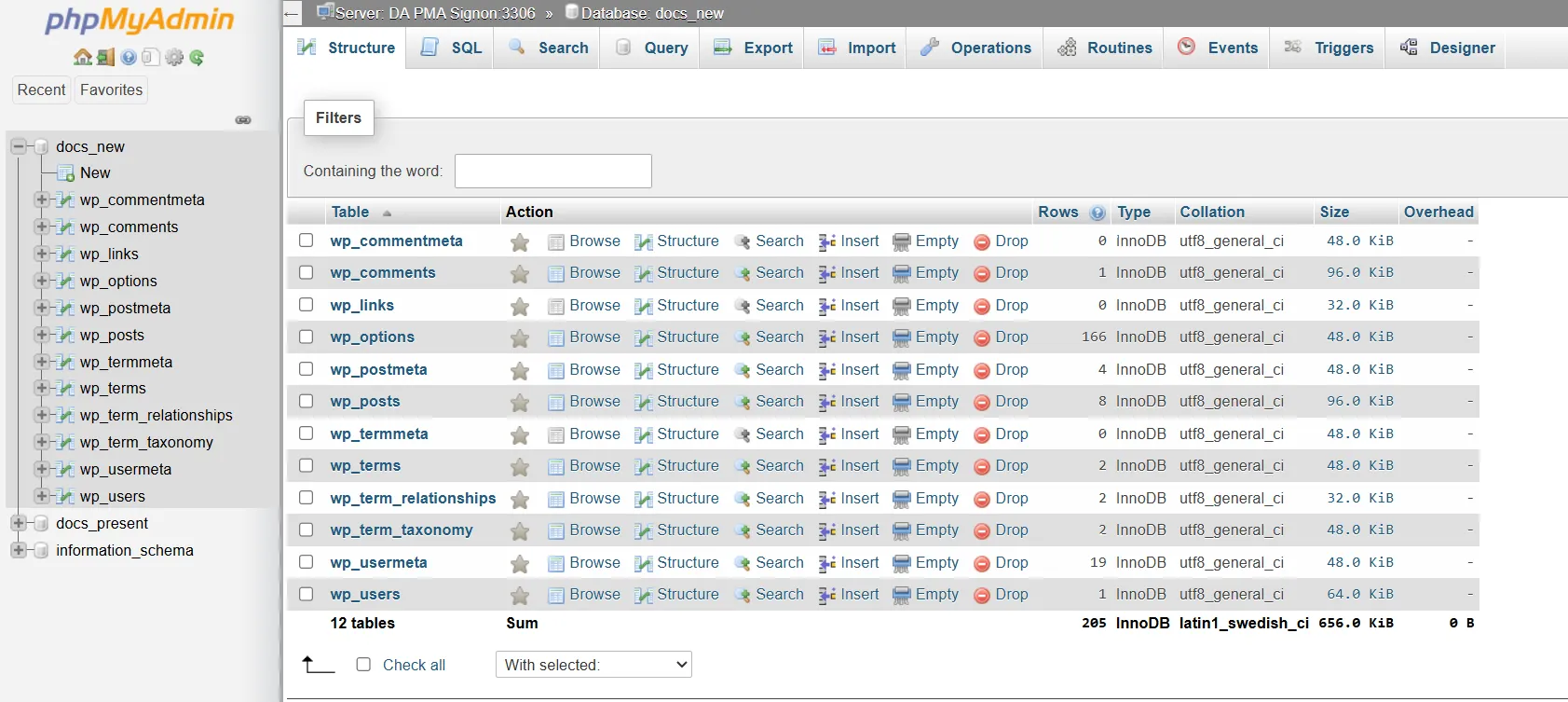Click the New table icon in sidebar
Screen dimensions: 1568x702
[x=65, y=173]
